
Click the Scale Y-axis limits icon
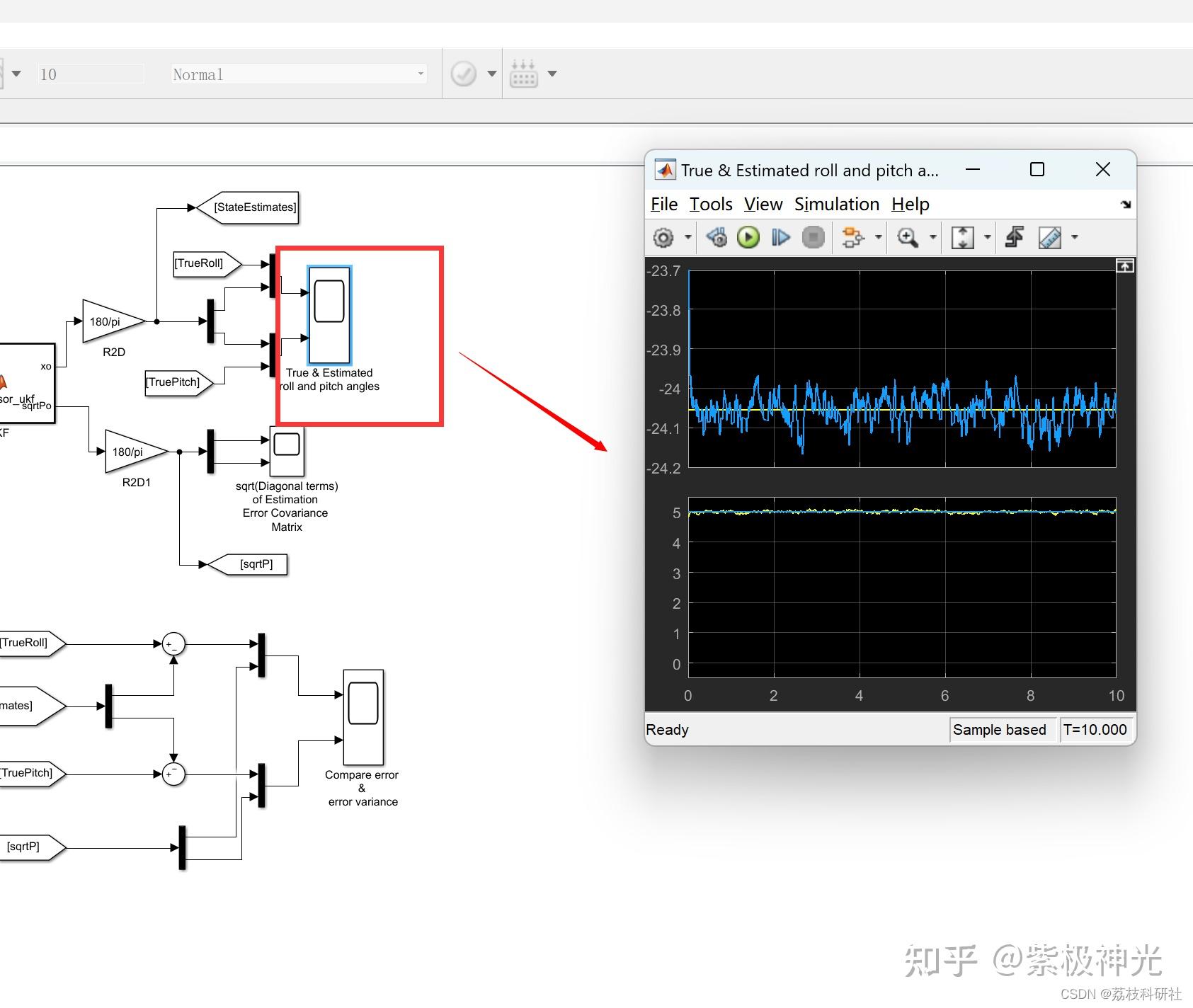[x=963, y=237]
